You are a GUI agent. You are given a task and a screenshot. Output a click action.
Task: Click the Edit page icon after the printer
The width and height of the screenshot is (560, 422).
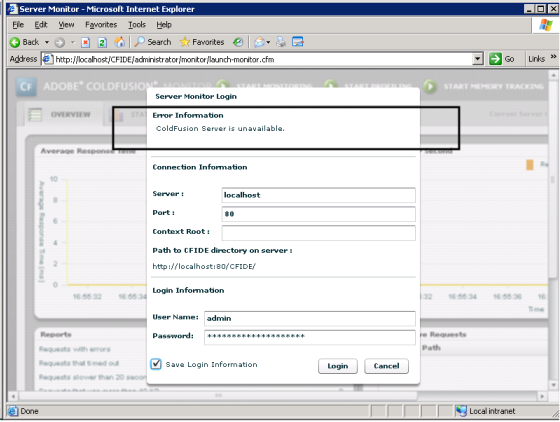pos(298,42)
